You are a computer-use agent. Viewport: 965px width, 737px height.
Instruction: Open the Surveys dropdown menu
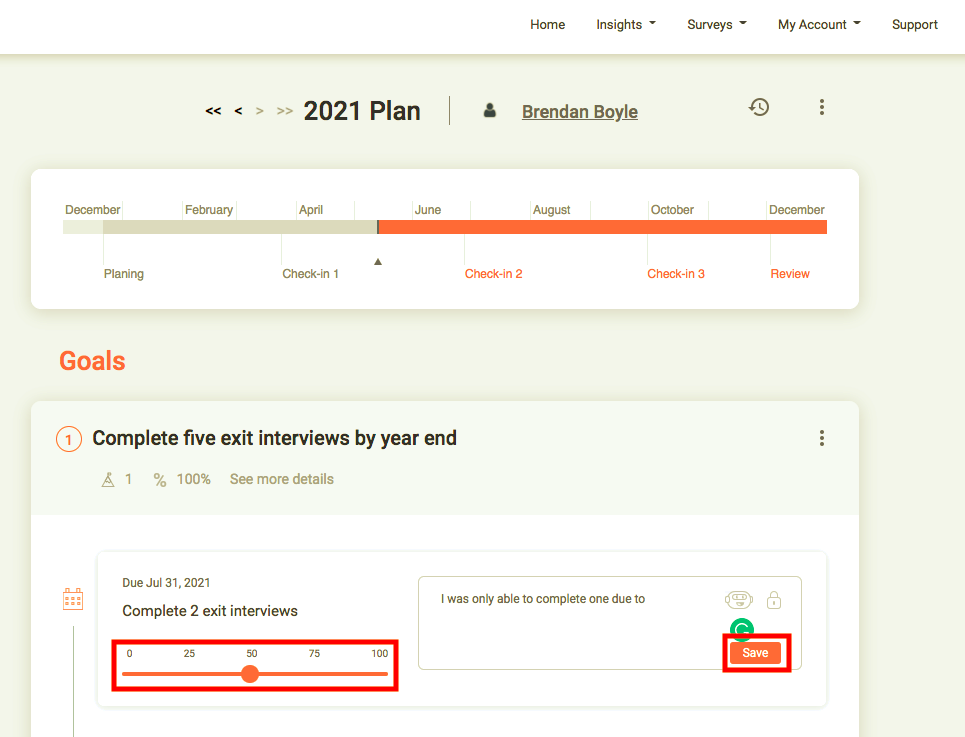716,24
